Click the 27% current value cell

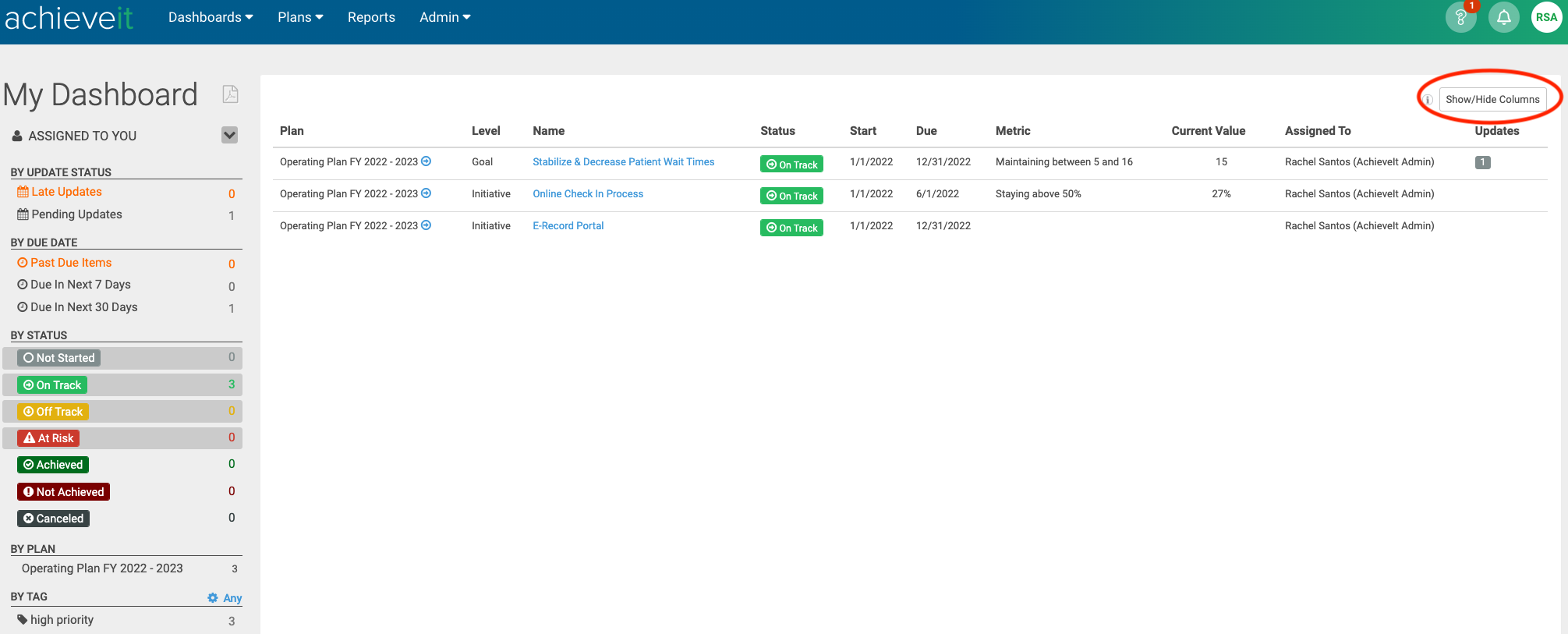[x=1221, y=194]
